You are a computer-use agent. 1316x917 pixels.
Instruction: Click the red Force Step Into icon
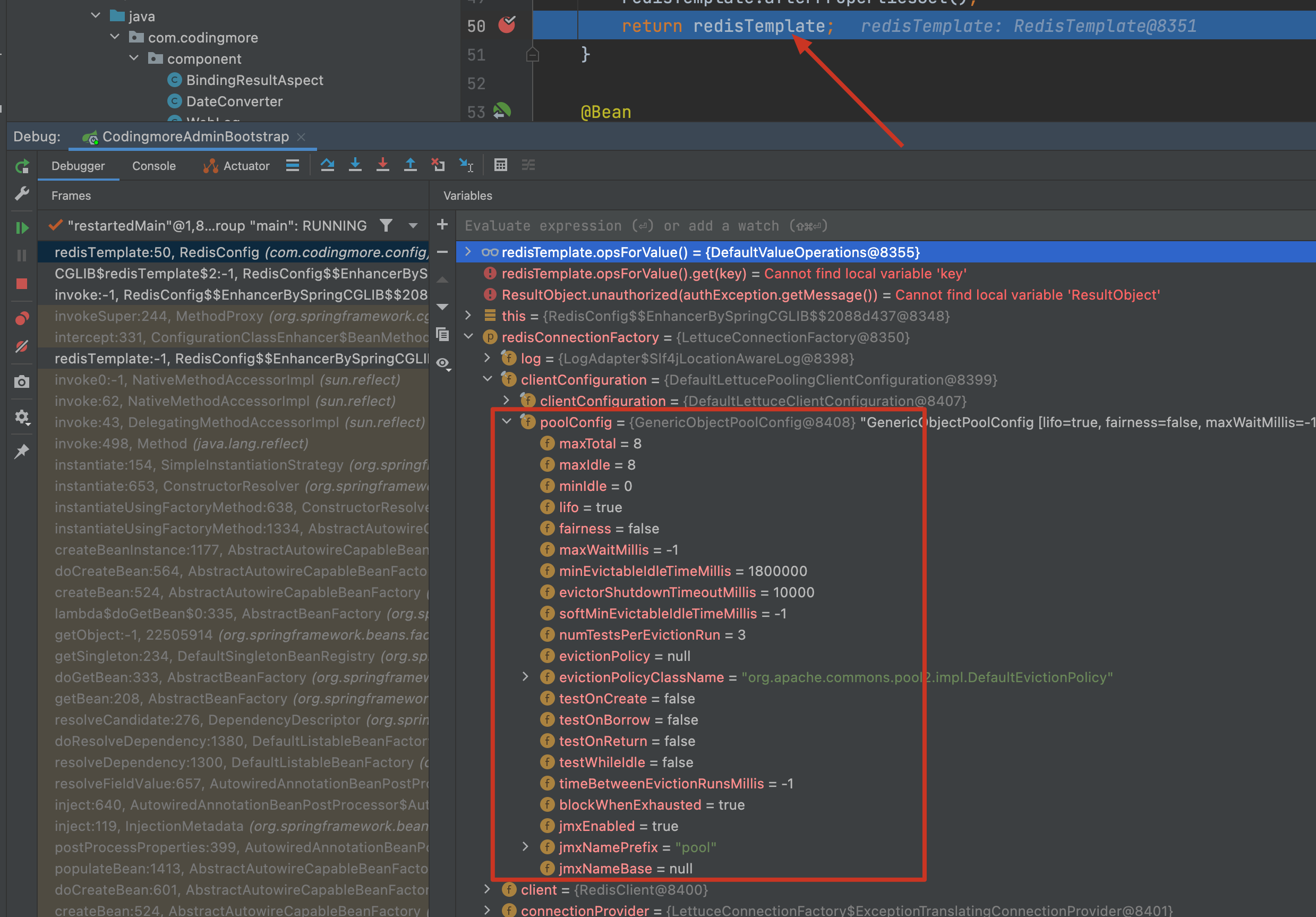click(382, 165)
